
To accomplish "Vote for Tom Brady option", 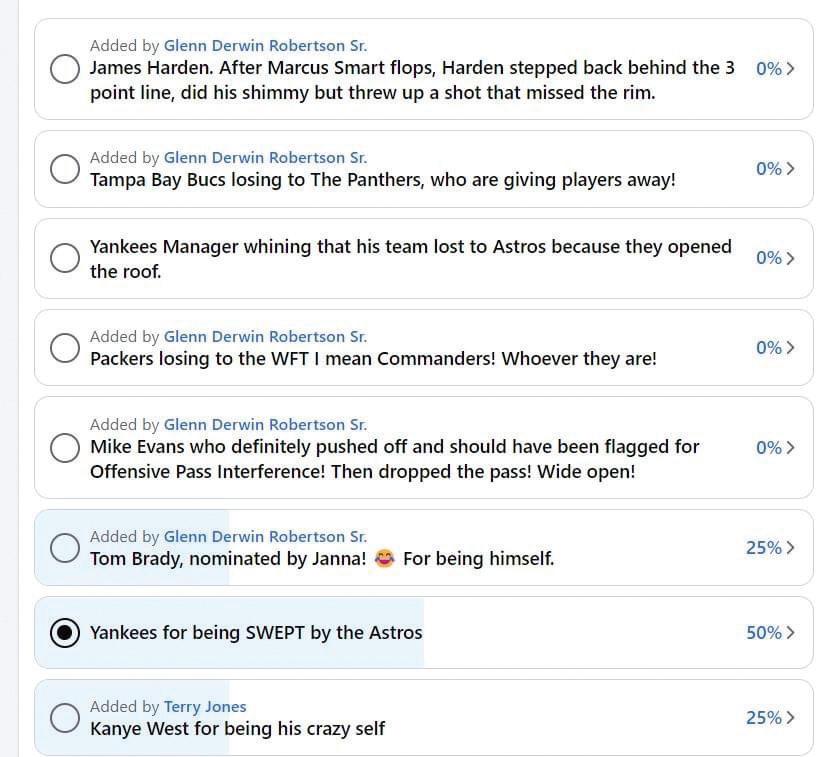I will (65, 547).
